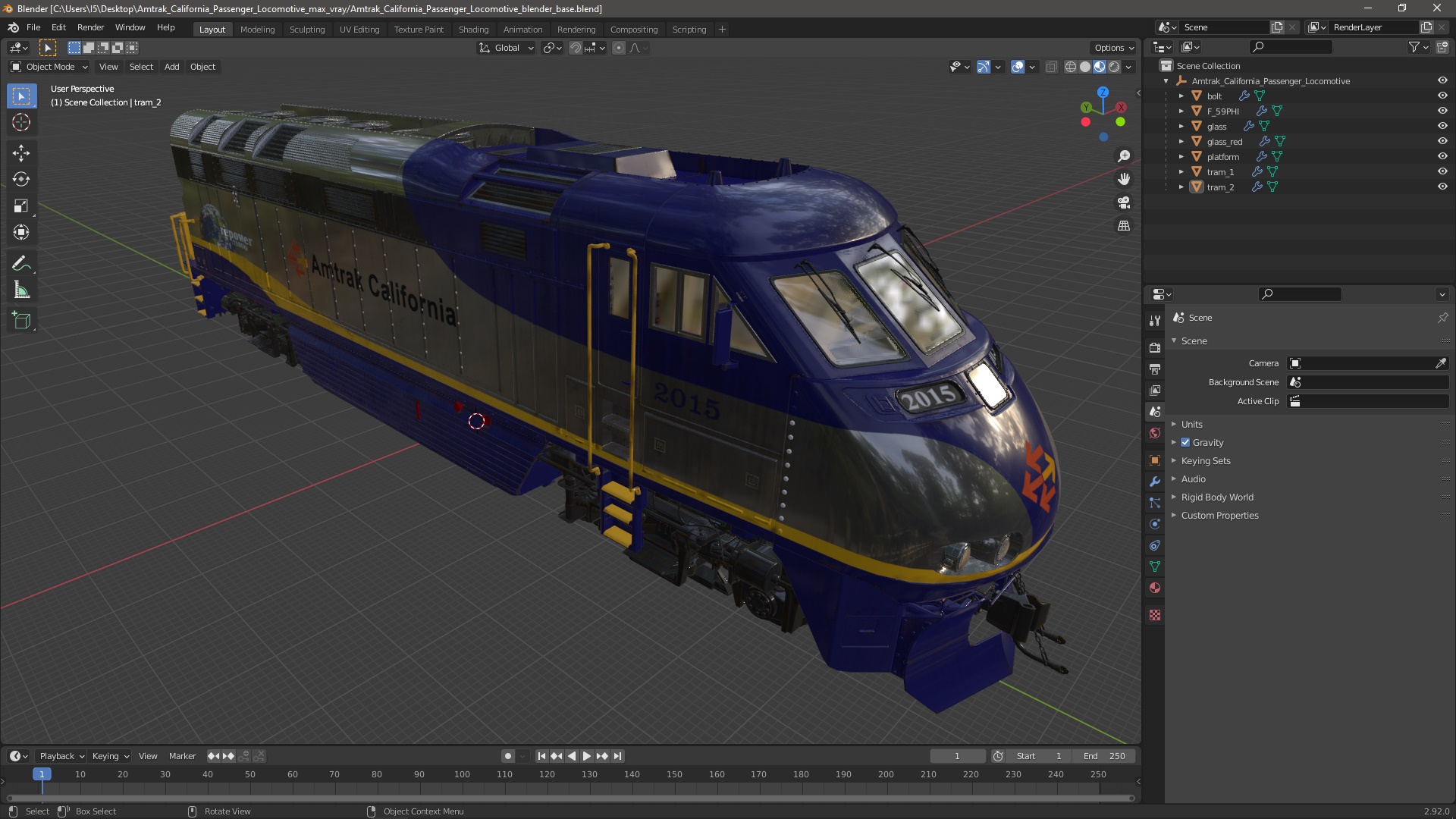This screenshot has height=819, width=1456.
Task: Toggle auto keying record button
Action: click(x=508, y=756)
